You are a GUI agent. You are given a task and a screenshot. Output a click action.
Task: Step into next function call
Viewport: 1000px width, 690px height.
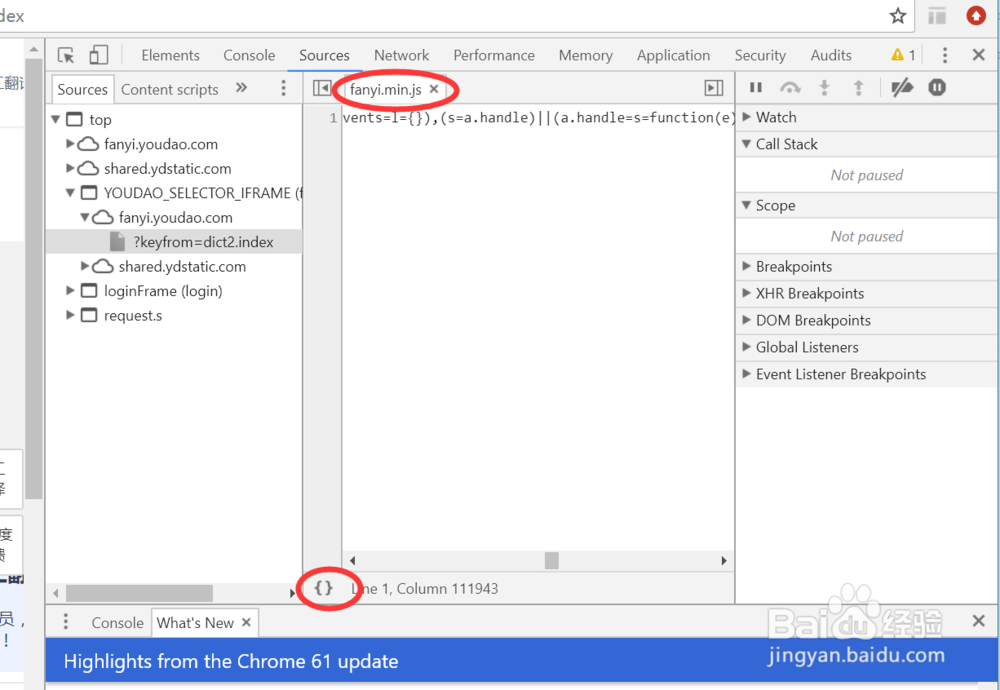(824, 87)
